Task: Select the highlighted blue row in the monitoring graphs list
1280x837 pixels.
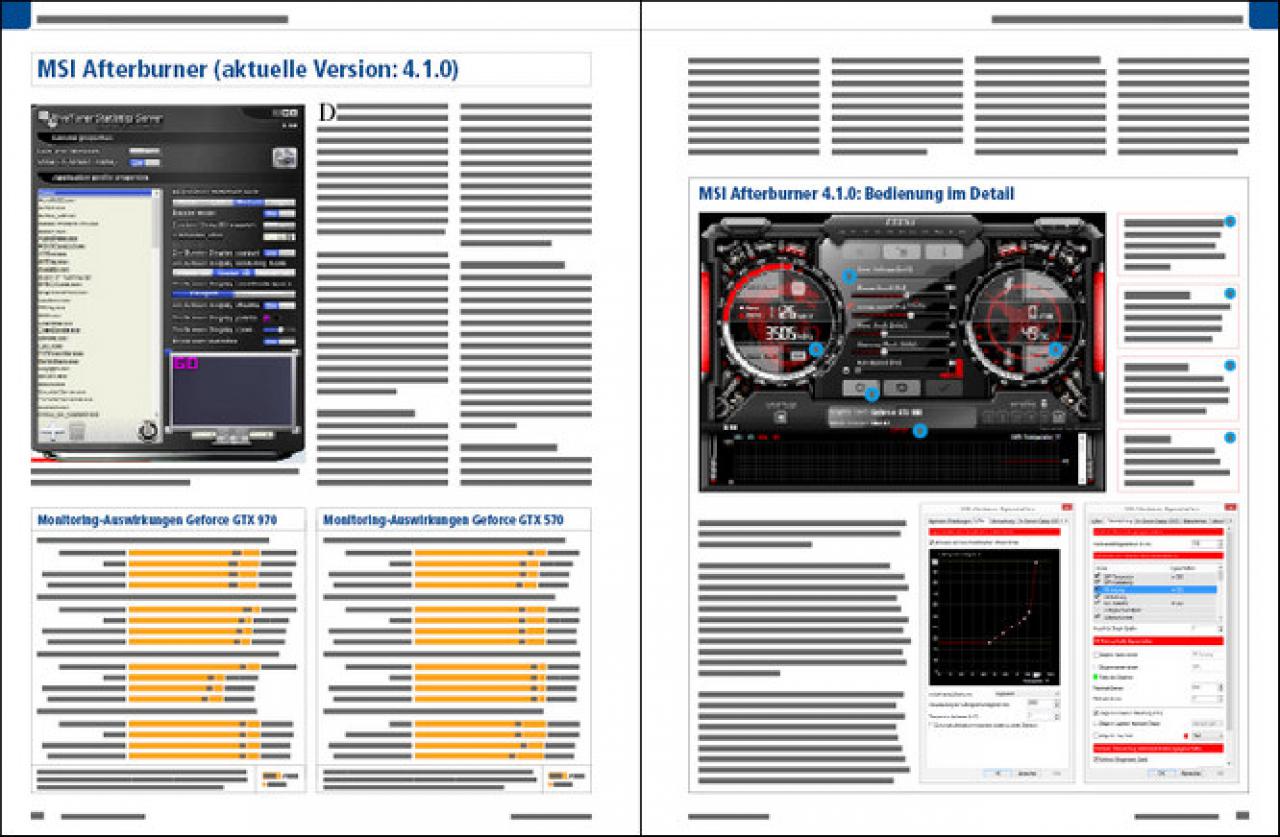Action: click(x=1156, y=590)
